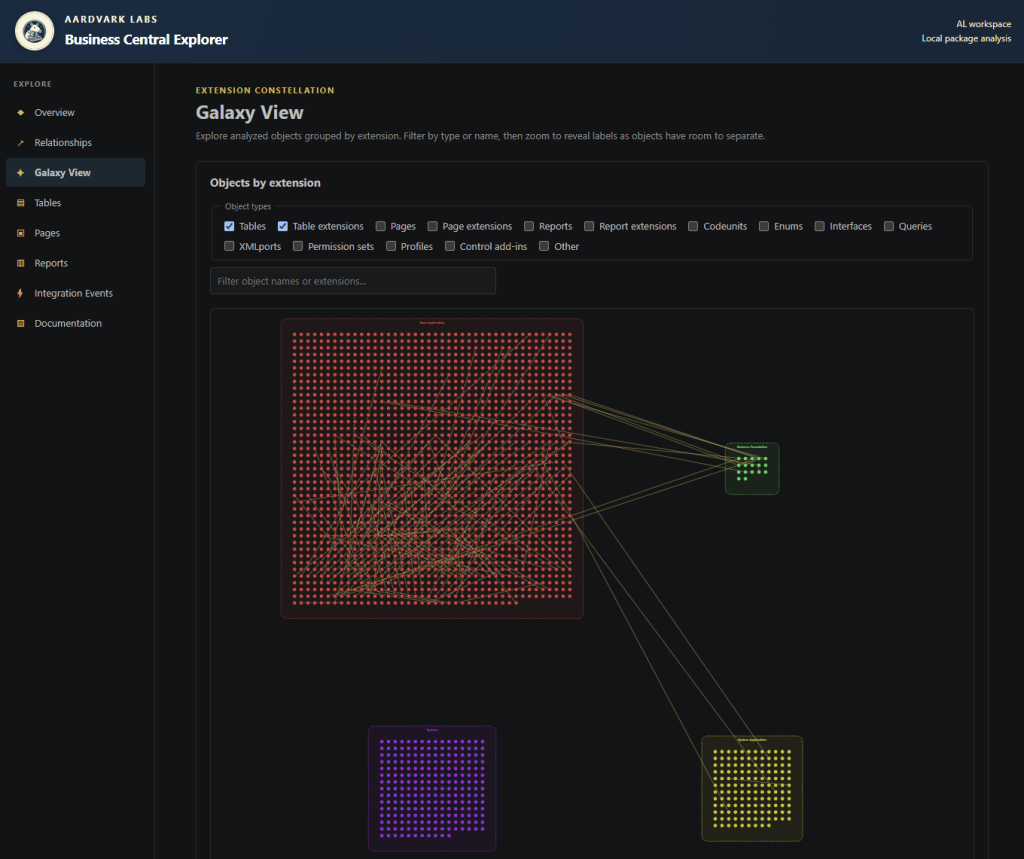Click the 'Business Central Explorer' title
Viewport: 1024px width, 859px height.
[x=146, y=40]
